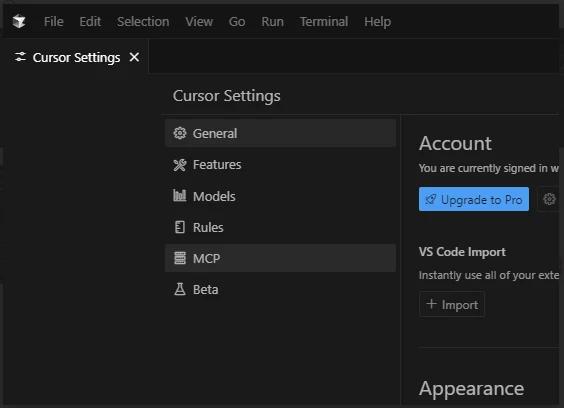
Task: Select the Cursor Settings editor tab
Action: coord(76,57)
